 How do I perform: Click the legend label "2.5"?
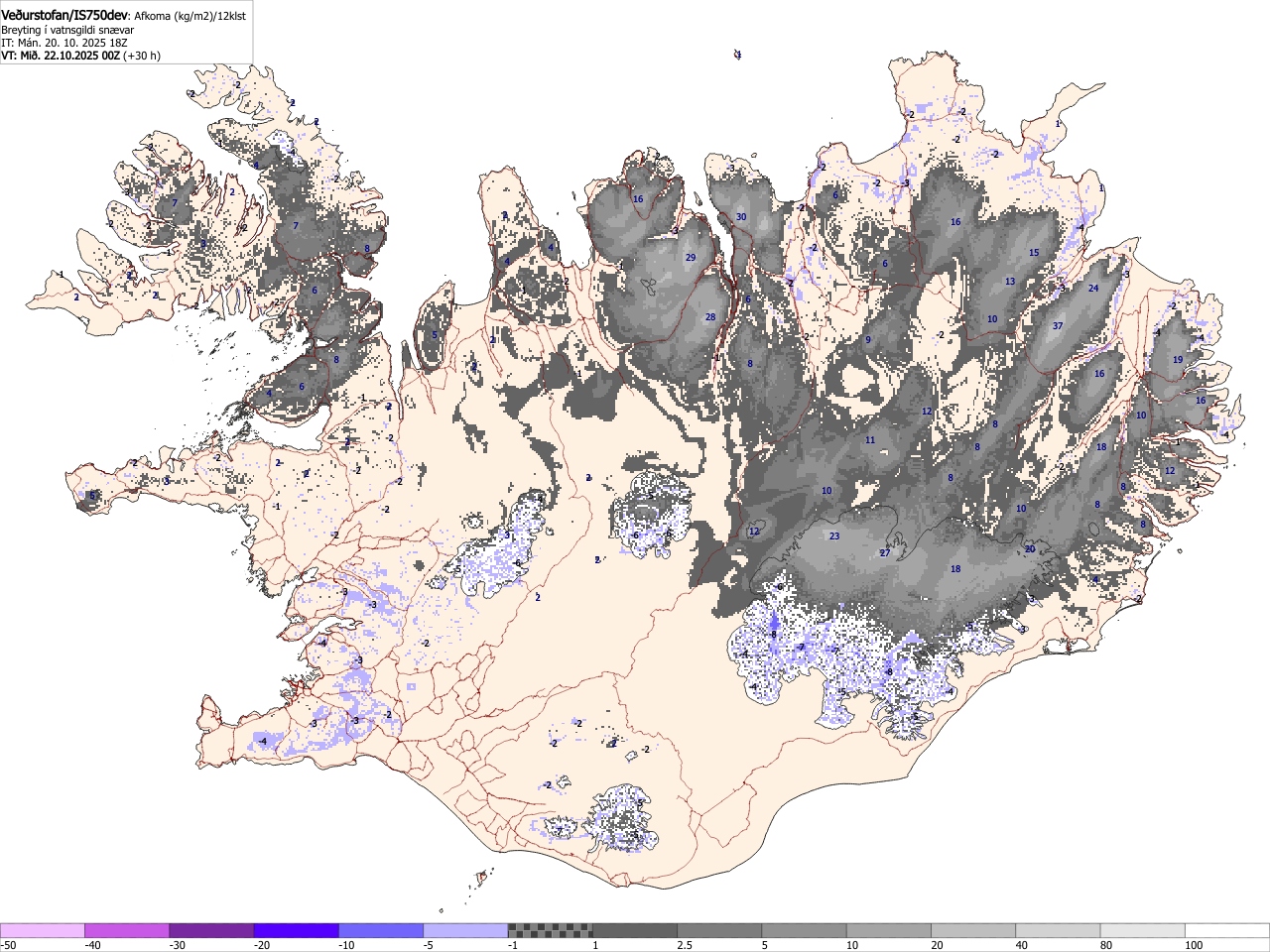pos(685,945)
